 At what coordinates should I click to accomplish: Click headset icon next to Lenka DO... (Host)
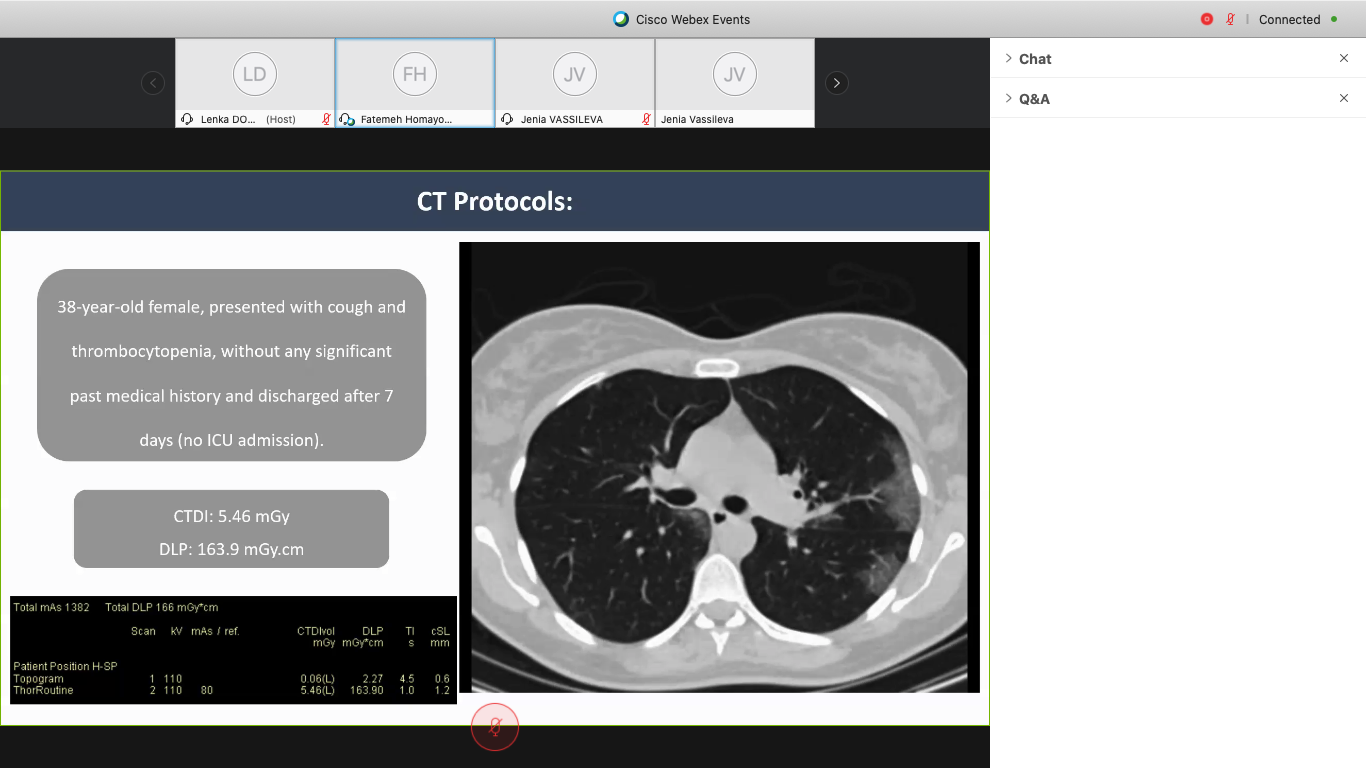click(x=187, y=119)
